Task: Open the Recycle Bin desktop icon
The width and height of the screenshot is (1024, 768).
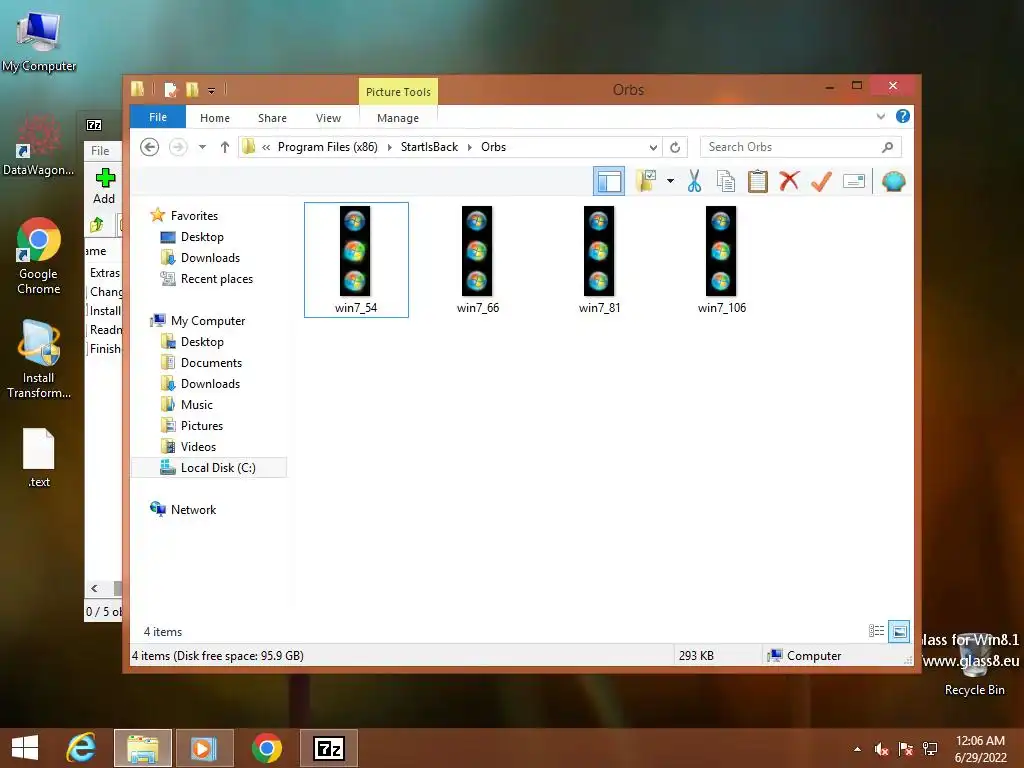Action: point(974,665)
